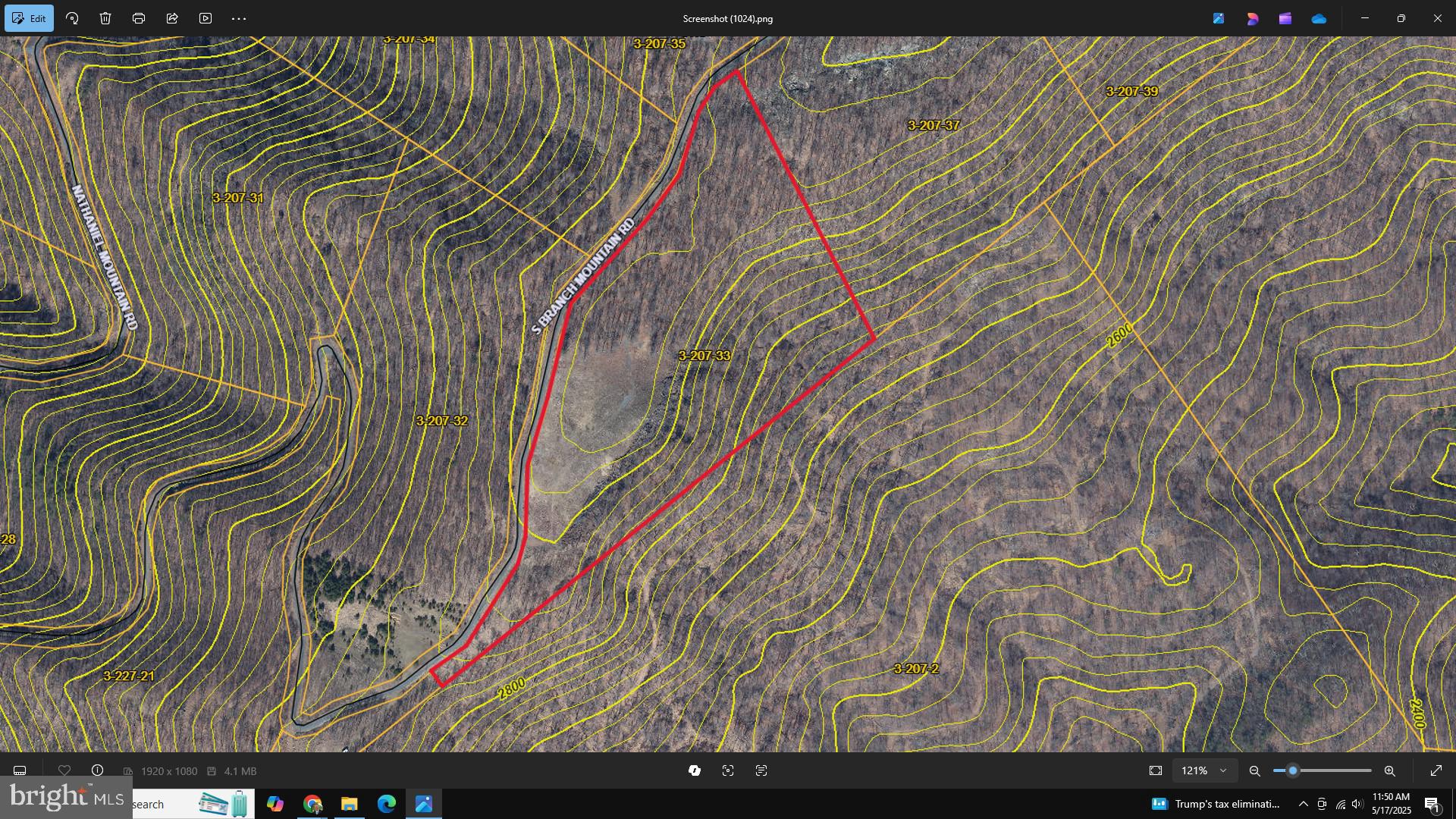Click the Copilot visual search icon
This screenshot has width=1456, height=819.
(x=695, y=770)
